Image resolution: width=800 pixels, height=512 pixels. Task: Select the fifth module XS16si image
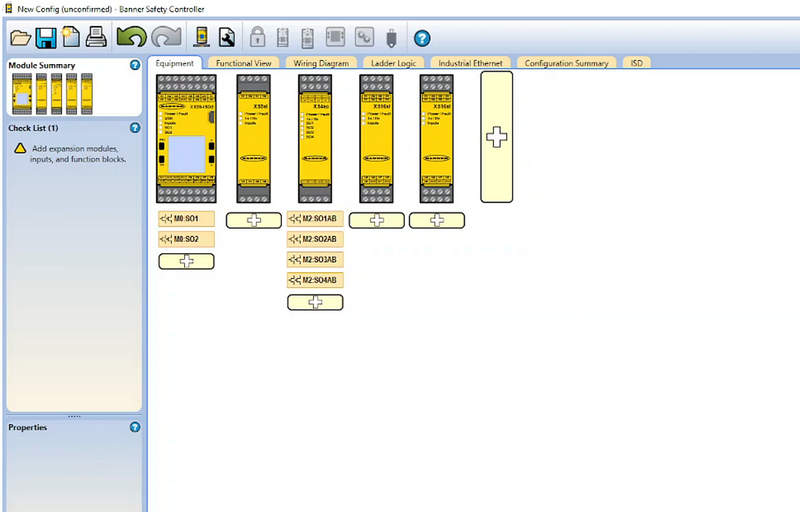pyautogui.click(x=437, y=139)
